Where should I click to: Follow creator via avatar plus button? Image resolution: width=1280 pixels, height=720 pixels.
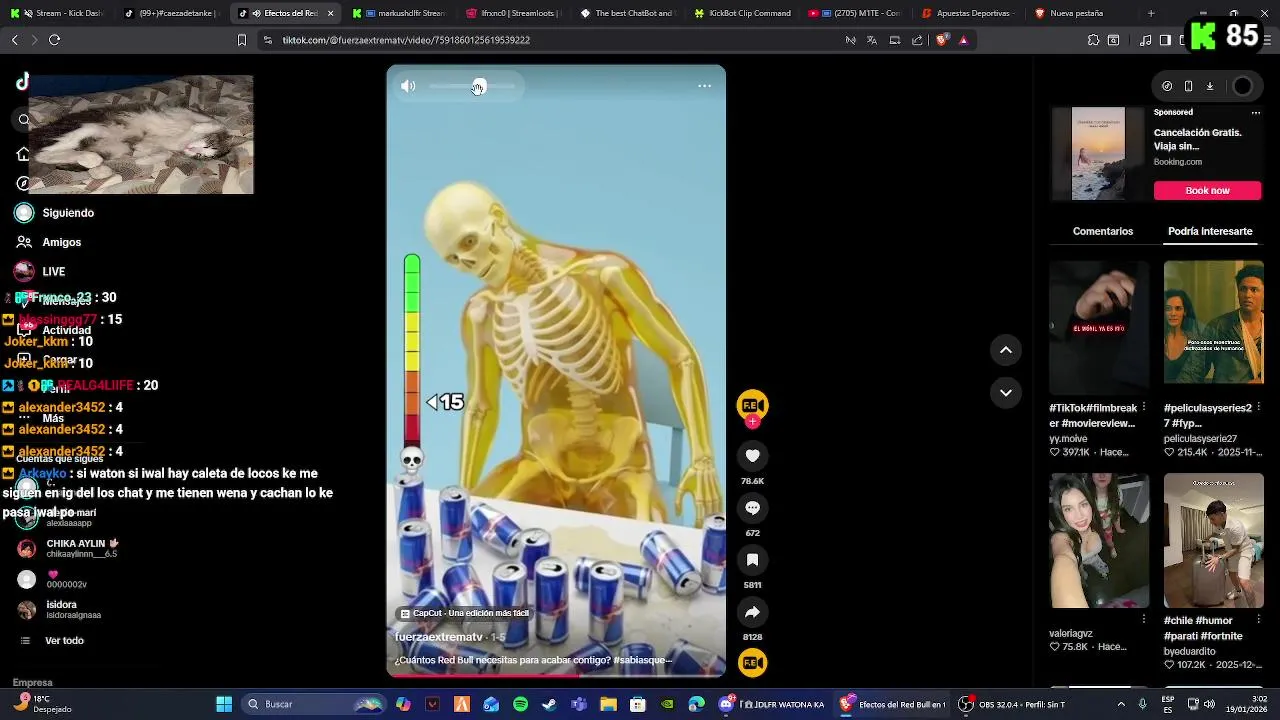753,422
